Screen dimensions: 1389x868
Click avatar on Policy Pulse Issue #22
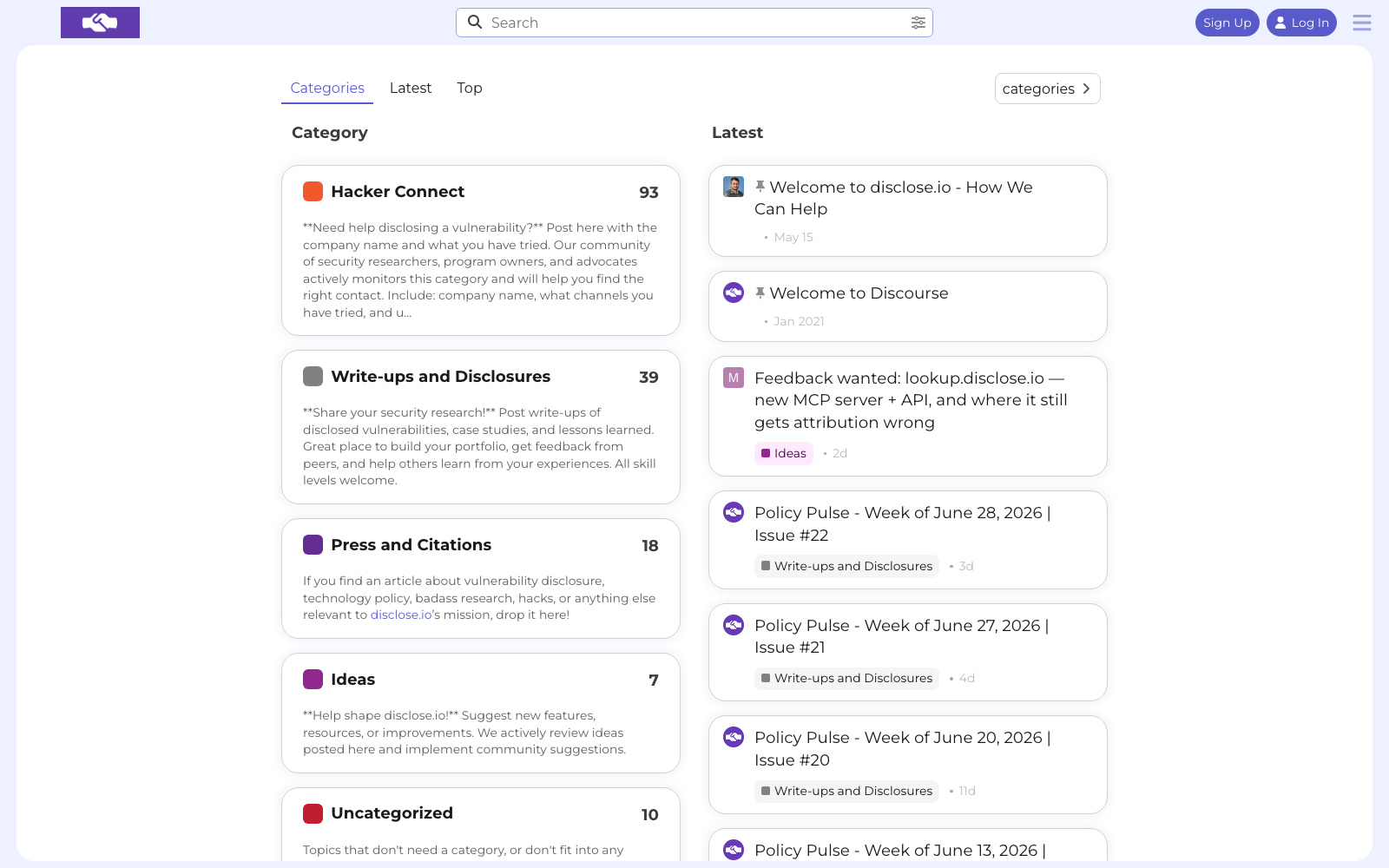pyautogui.click(x=734, y=512)
